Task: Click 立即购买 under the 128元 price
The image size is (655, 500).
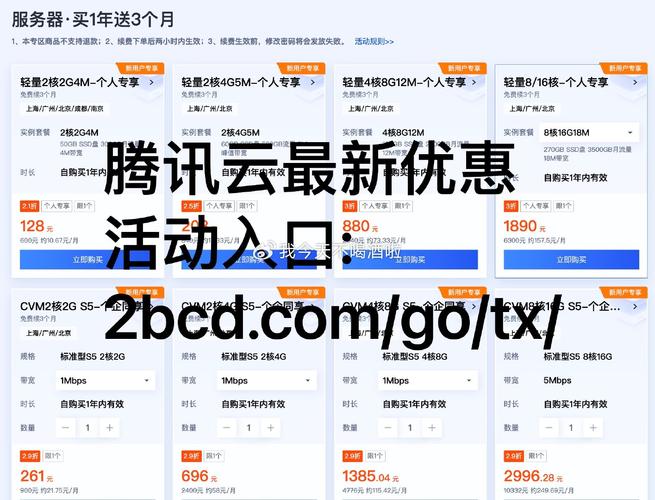Action: pos(88,260)
